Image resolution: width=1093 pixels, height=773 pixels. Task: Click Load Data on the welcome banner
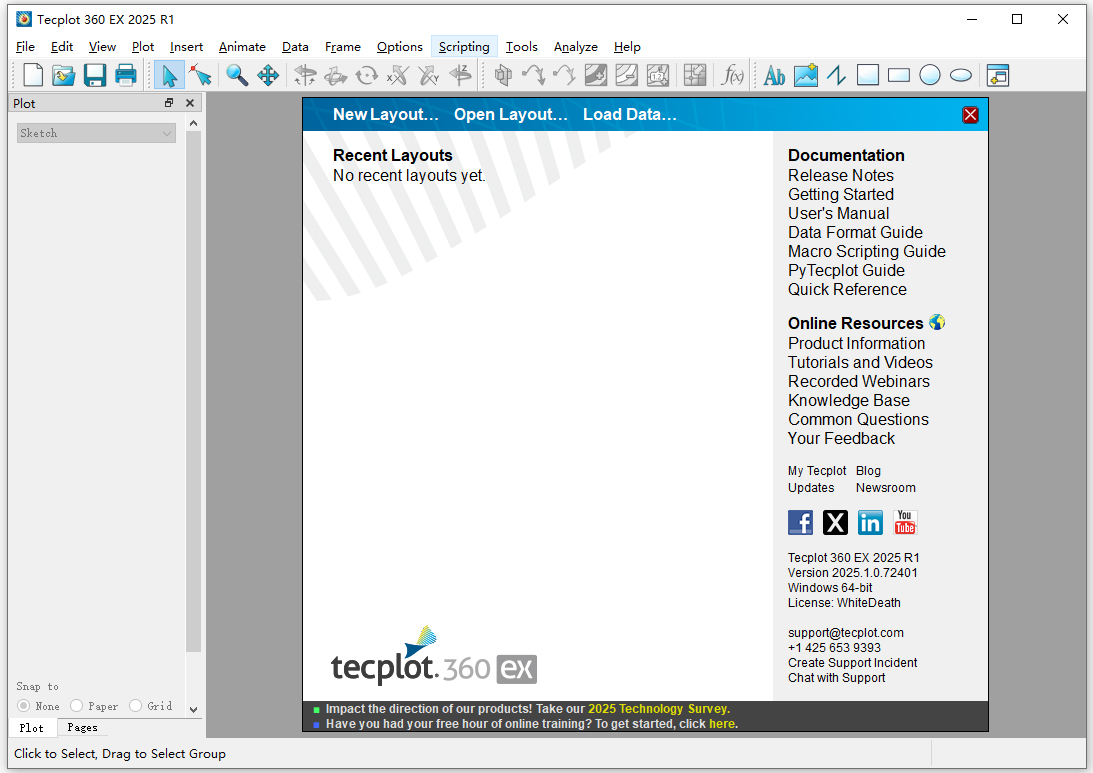point(629,114)
